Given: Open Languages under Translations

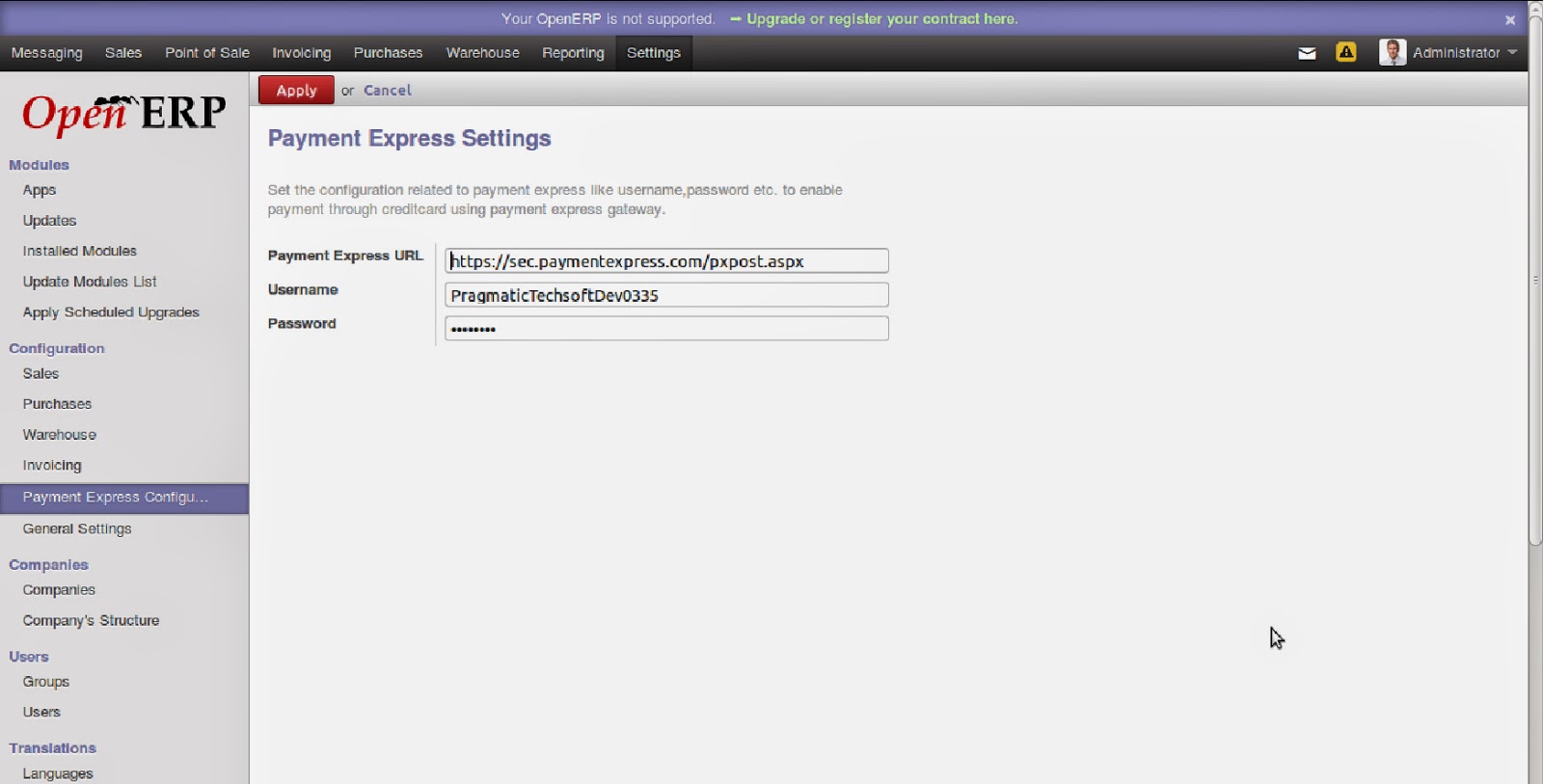Looking at the screenshot, I should 58,773.
